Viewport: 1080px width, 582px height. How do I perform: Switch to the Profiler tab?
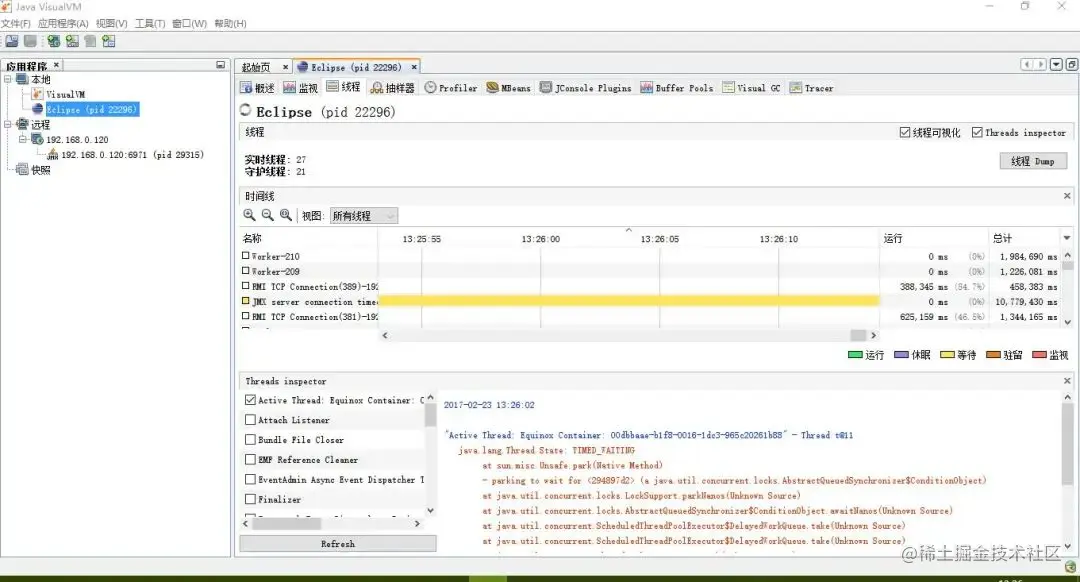[x=451, y=87]
